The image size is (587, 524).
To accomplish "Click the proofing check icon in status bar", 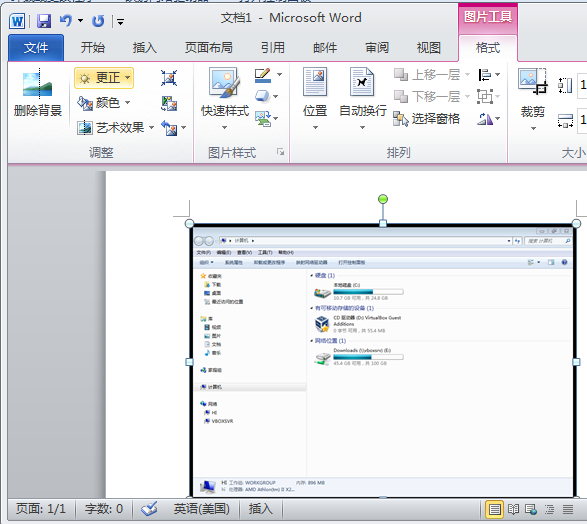I will [x=149, y=509].
